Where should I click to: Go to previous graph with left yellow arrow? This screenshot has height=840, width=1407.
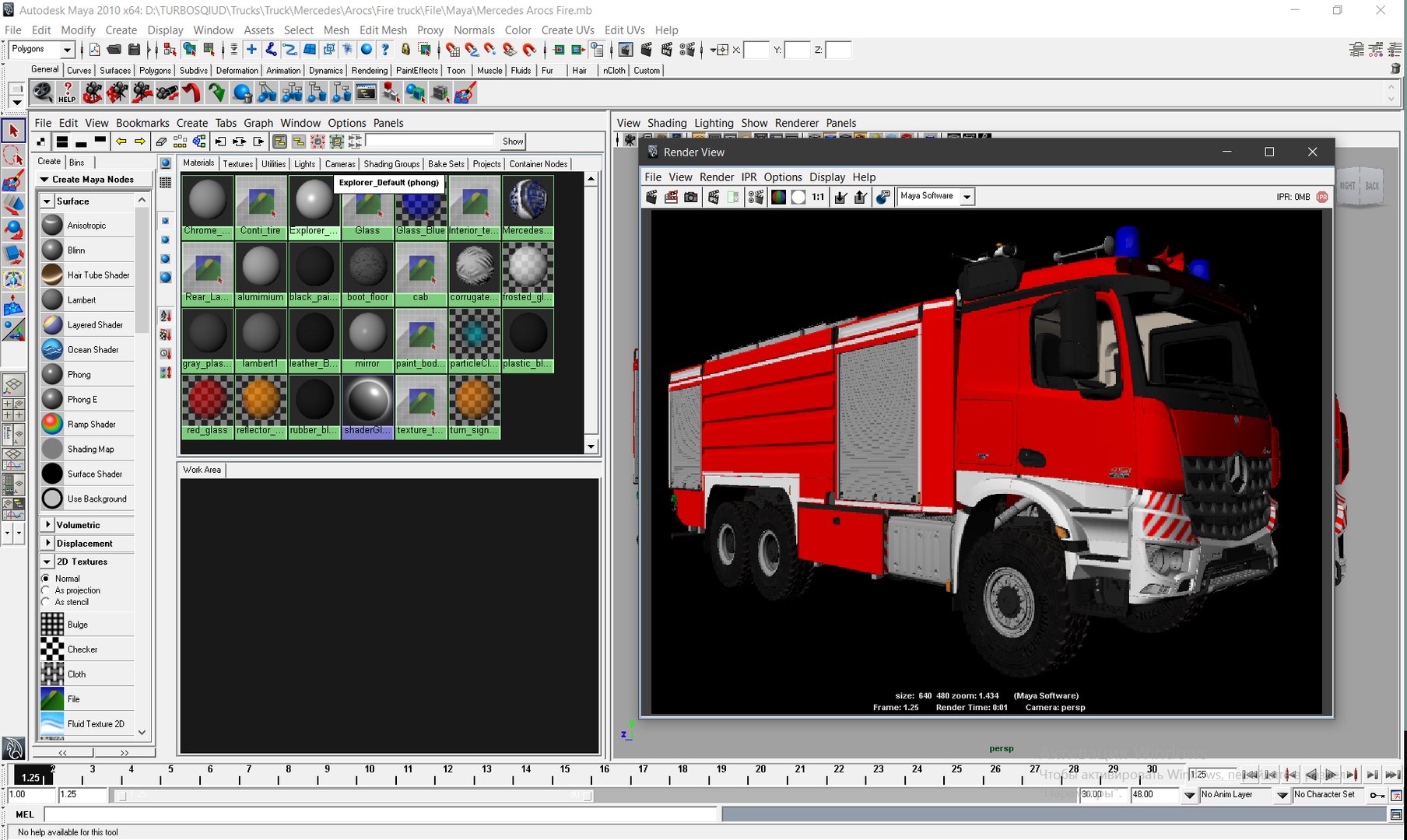[x=121, y=142]
